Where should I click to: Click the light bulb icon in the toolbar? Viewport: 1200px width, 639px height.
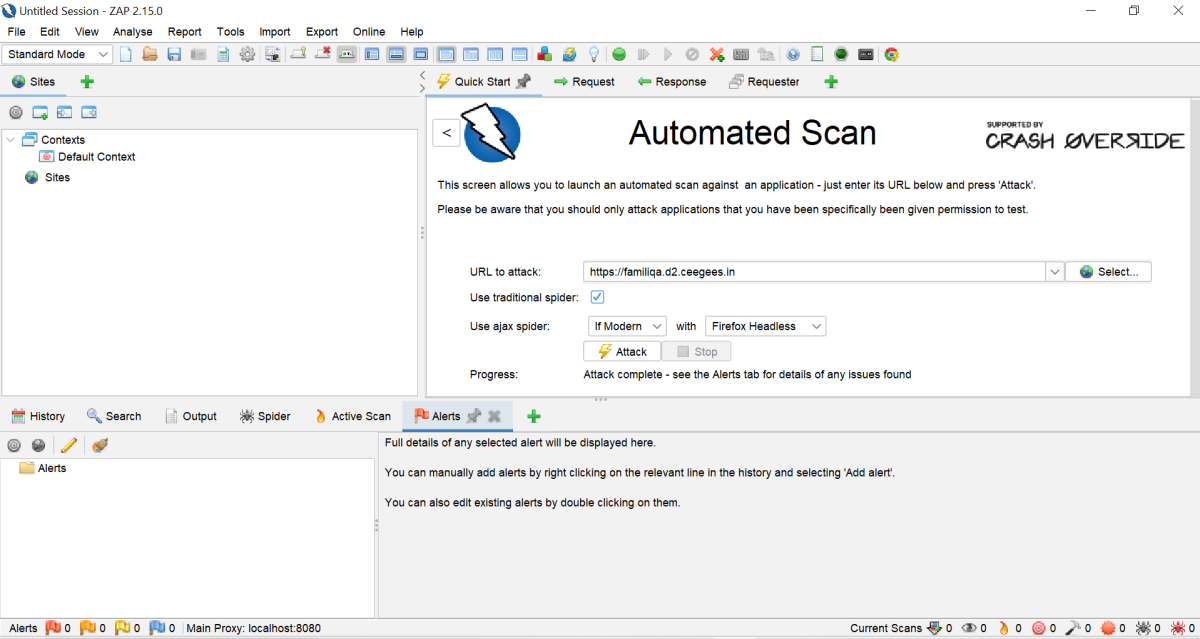click(x=594, y=54)
